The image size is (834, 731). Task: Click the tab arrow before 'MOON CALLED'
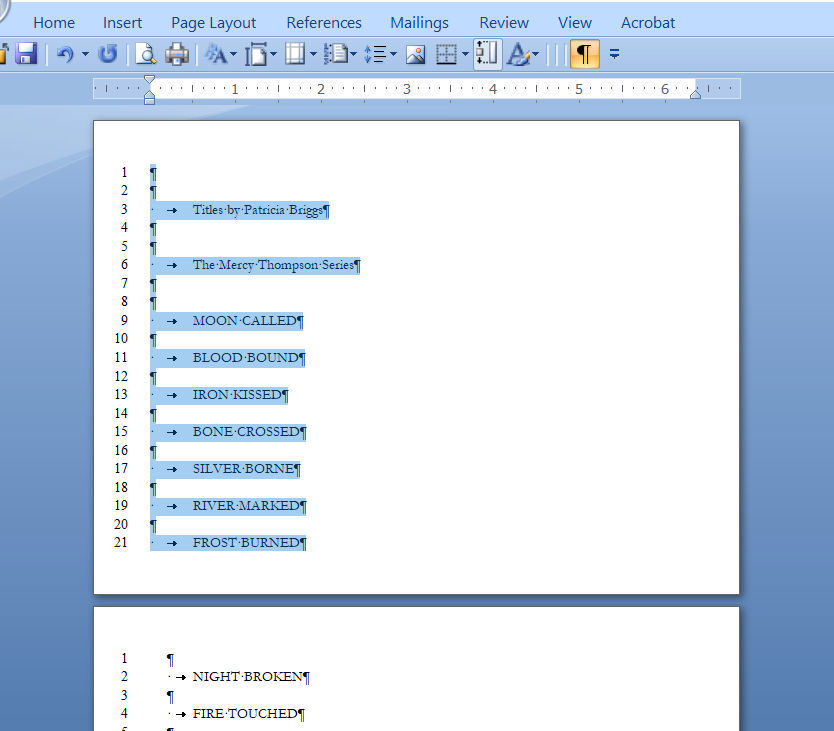pos(171,321)
